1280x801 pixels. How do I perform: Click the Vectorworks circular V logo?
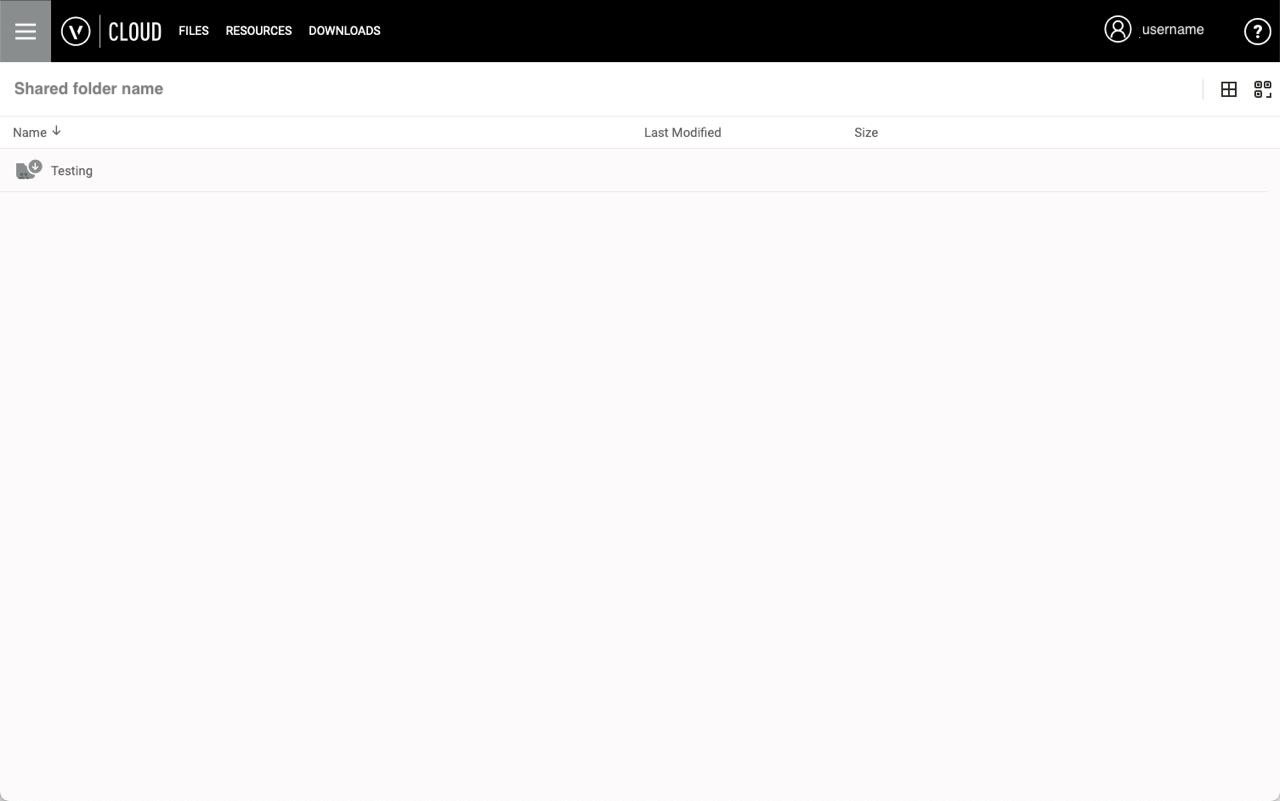tap(75, 31)
